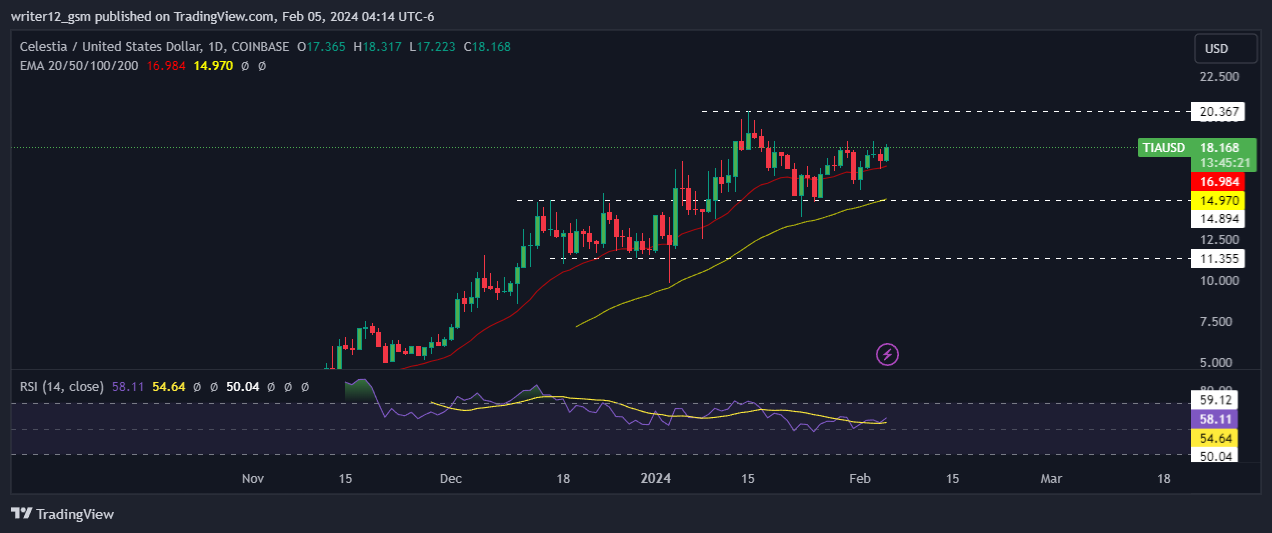Image resolution: width=1272 pixels, height=533 pixels.
Task: Select the 20.367 resistance level label
Action: 1219,111
